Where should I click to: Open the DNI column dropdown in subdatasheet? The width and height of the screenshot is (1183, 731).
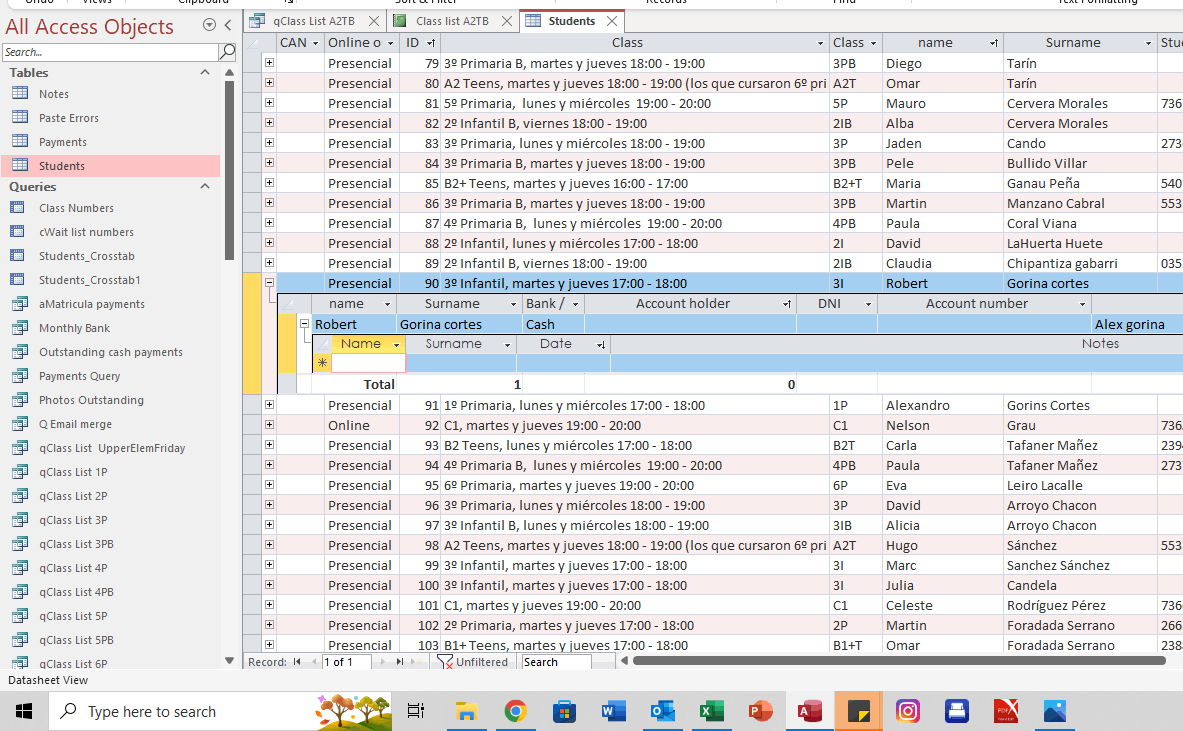click(868, 304)
